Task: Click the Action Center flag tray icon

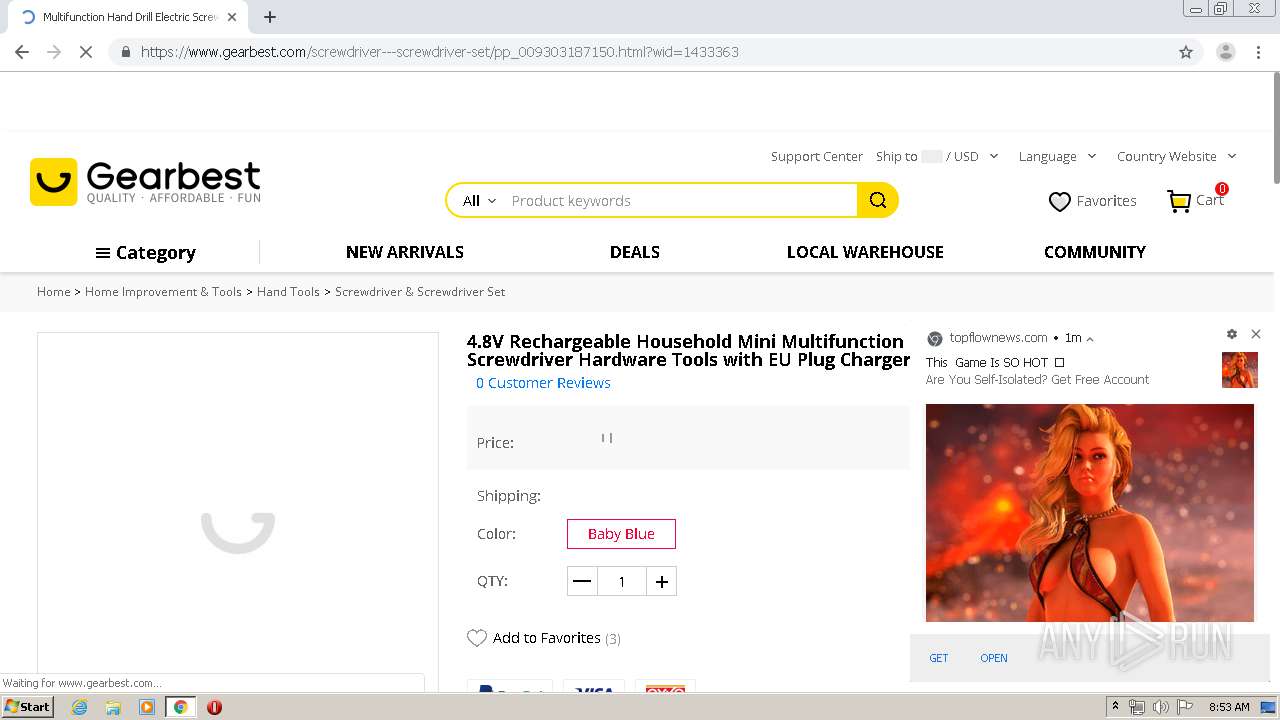Action: [1185, 707]
